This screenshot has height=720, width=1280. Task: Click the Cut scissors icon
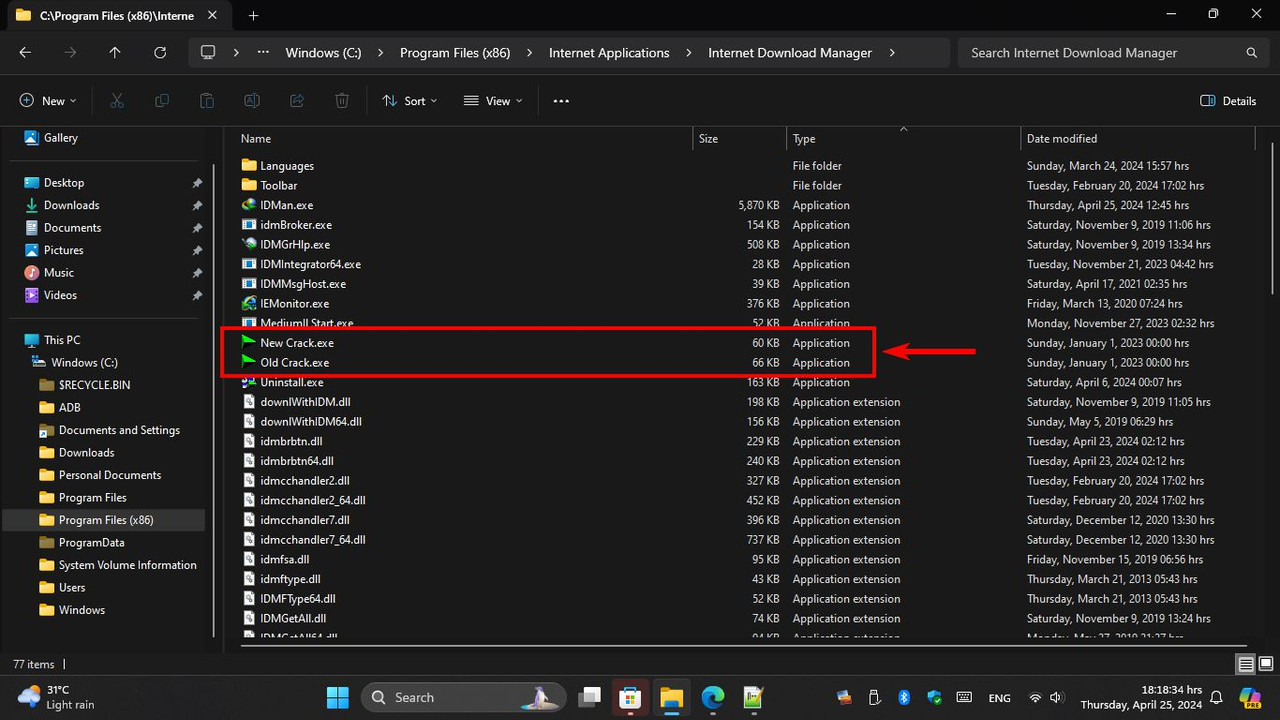click(117, 101)
